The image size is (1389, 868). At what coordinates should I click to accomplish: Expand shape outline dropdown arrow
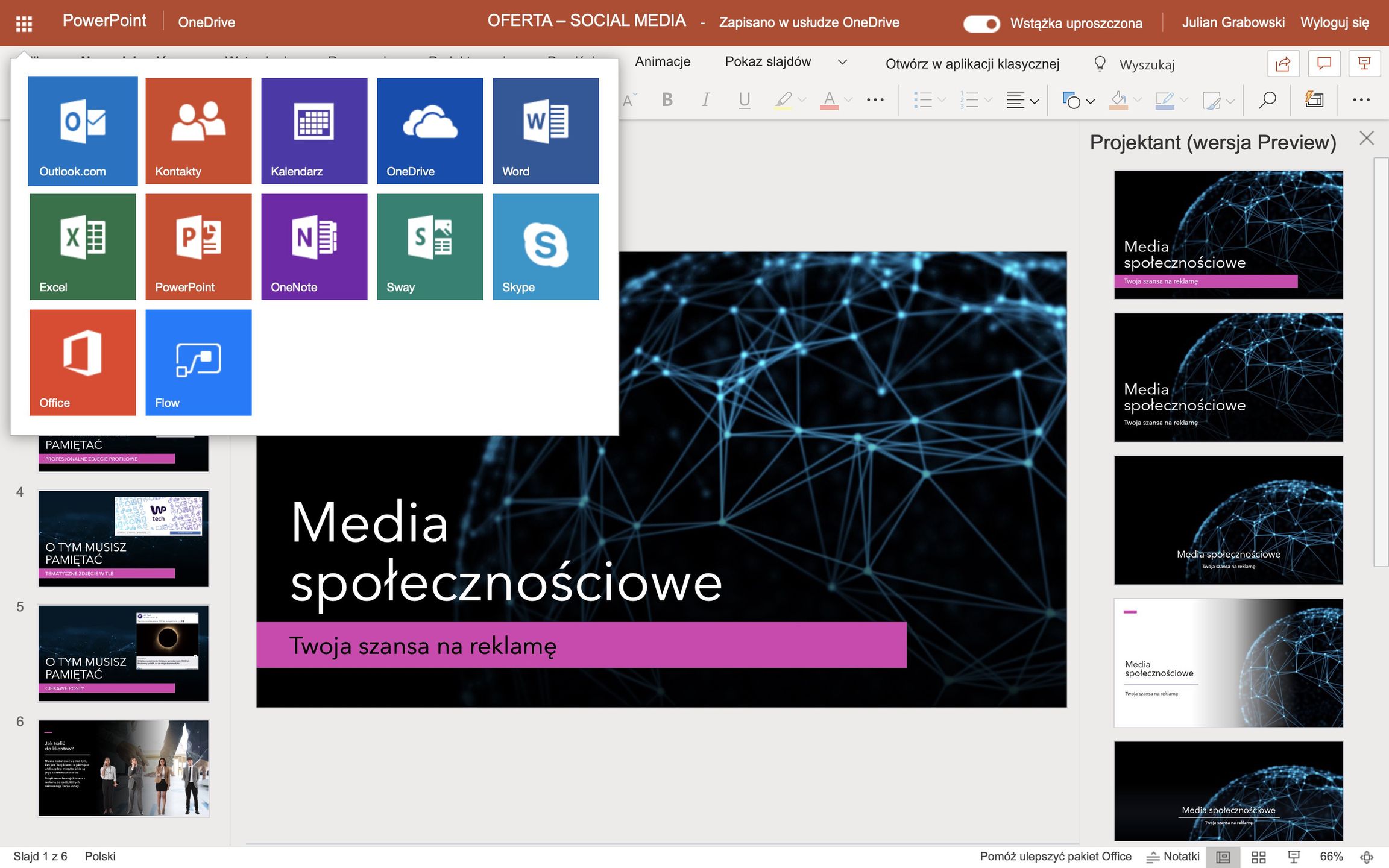1184,100
